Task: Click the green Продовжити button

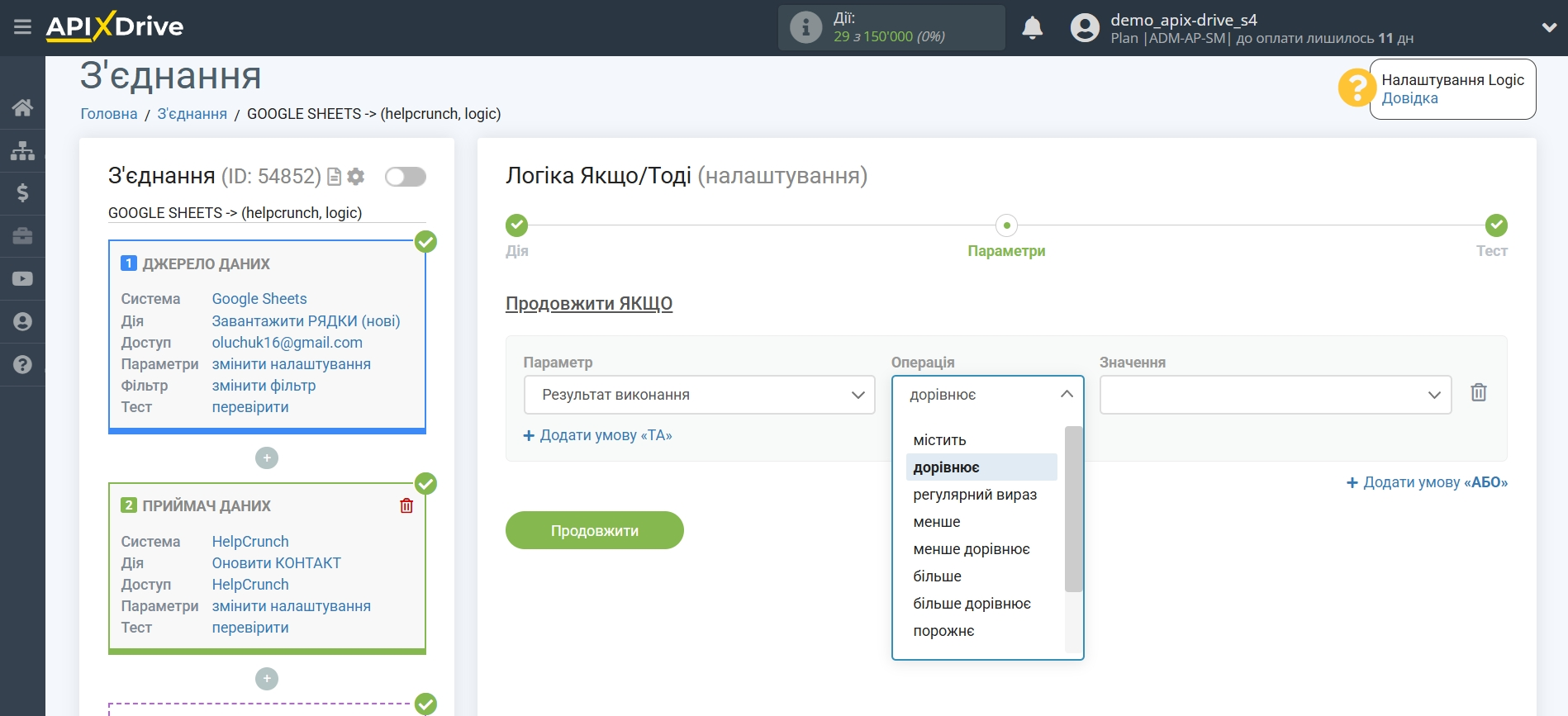Action: tap(594, 530)
